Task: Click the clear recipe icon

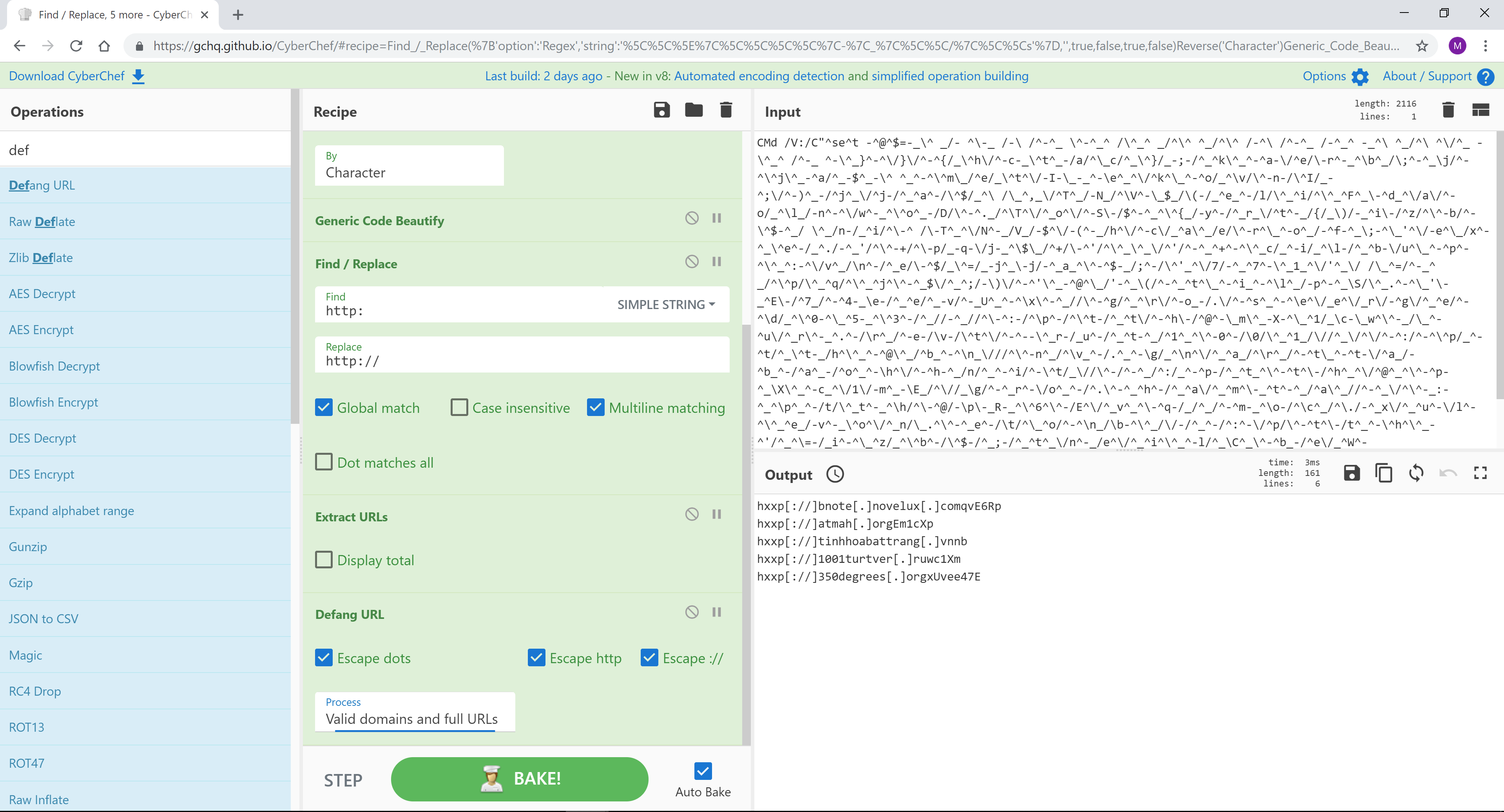Action: (x=726, y=111)
